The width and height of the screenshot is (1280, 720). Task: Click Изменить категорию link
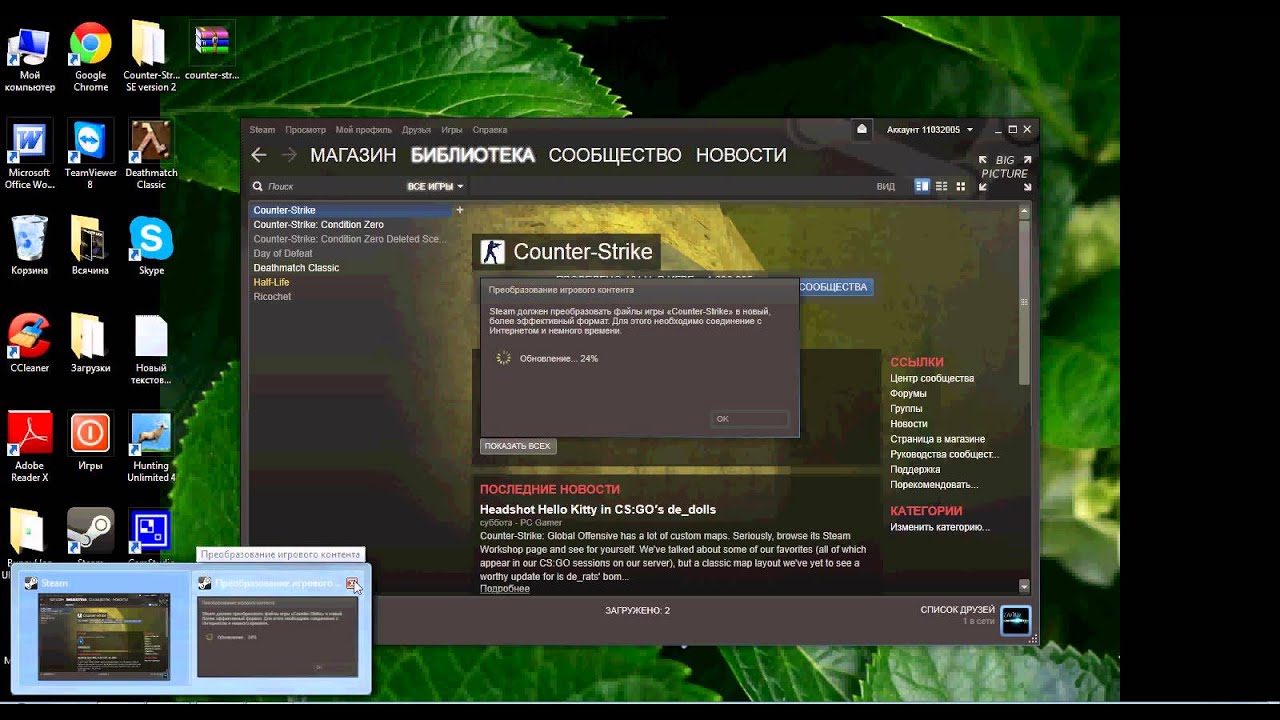click(x=940, y=527)
